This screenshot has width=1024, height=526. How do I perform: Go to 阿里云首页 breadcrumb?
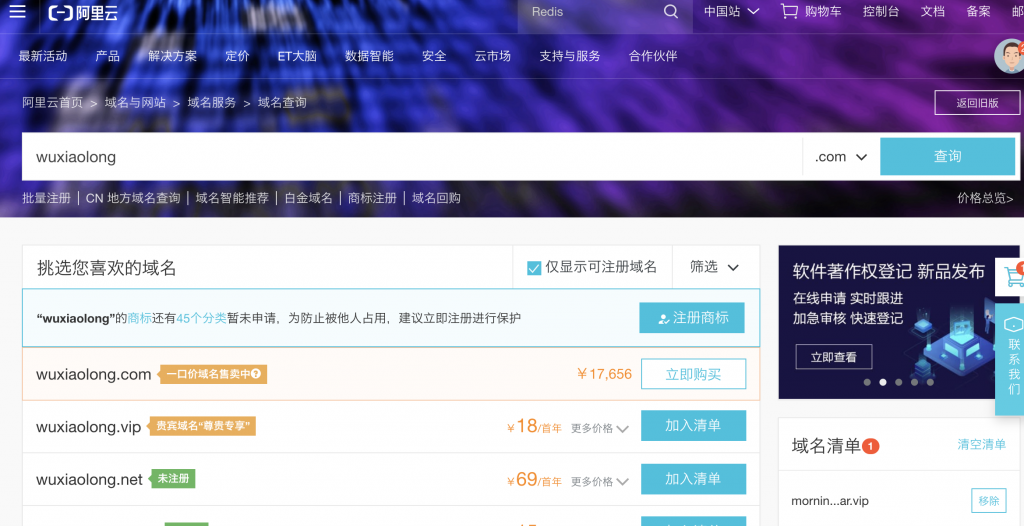pyautogui.click(x=53, y=103)
